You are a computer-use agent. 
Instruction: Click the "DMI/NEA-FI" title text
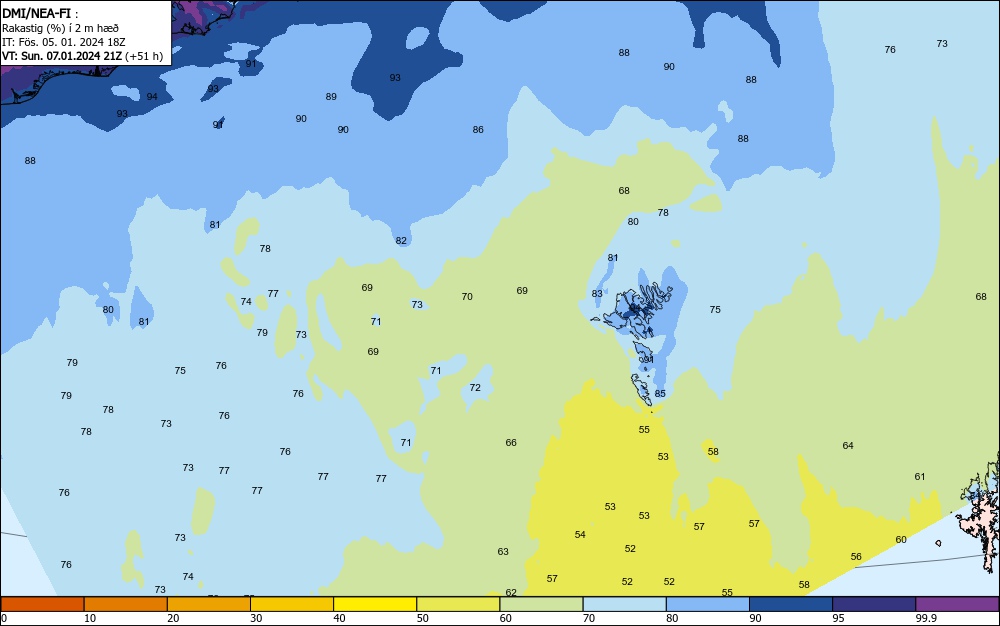36,13
